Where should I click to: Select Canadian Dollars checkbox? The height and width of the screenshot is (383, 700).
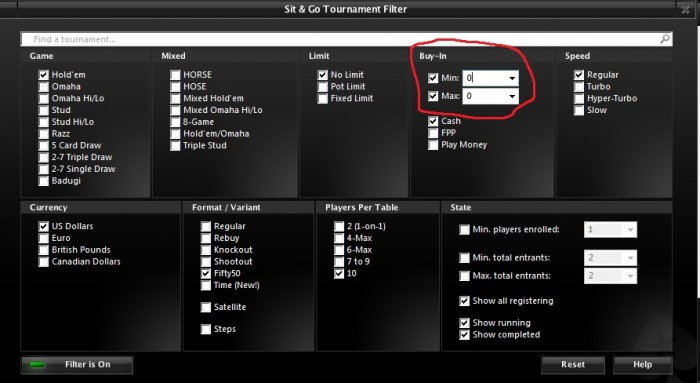[43, 262]
